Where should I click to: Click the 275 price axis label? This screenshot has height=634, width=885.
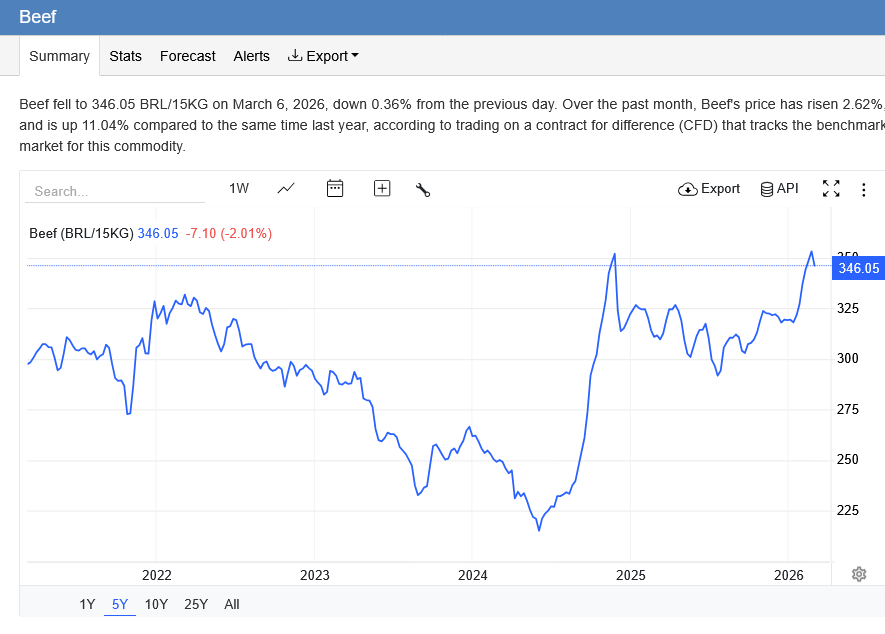(x=847, y=409)
